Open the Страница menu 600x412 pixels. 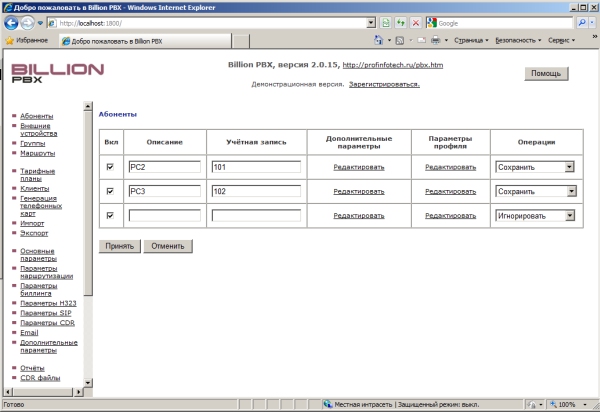pyautogui.click(x=471, y=40)
